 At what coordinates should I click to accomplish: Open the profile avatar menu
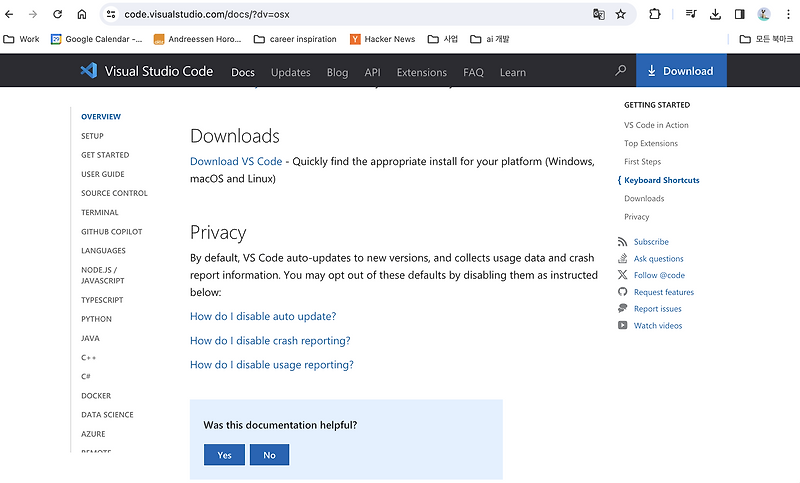point(764,14)
